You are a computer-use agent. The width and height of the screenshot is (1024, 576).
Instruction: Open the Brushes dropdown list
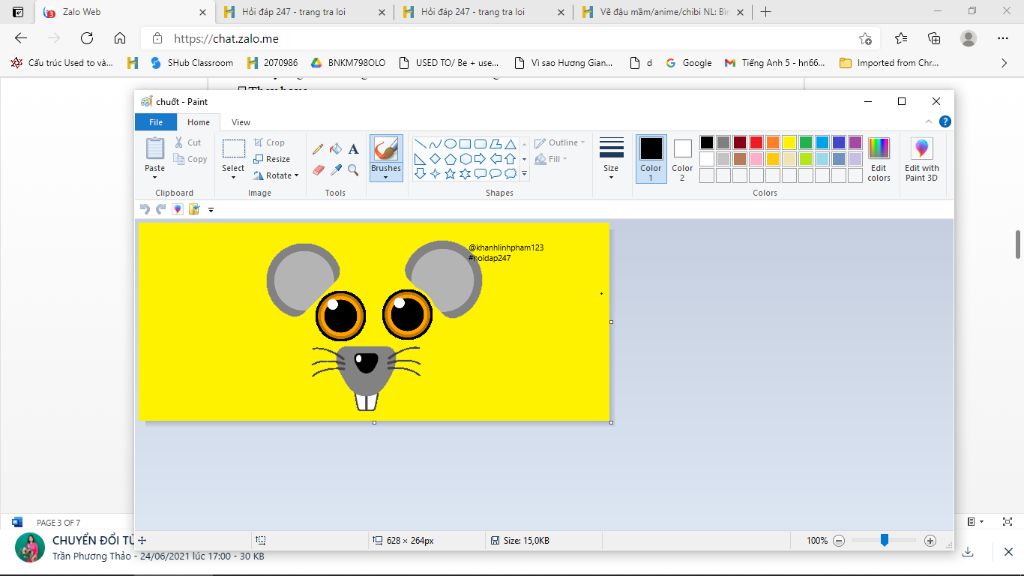pos(386,178)
